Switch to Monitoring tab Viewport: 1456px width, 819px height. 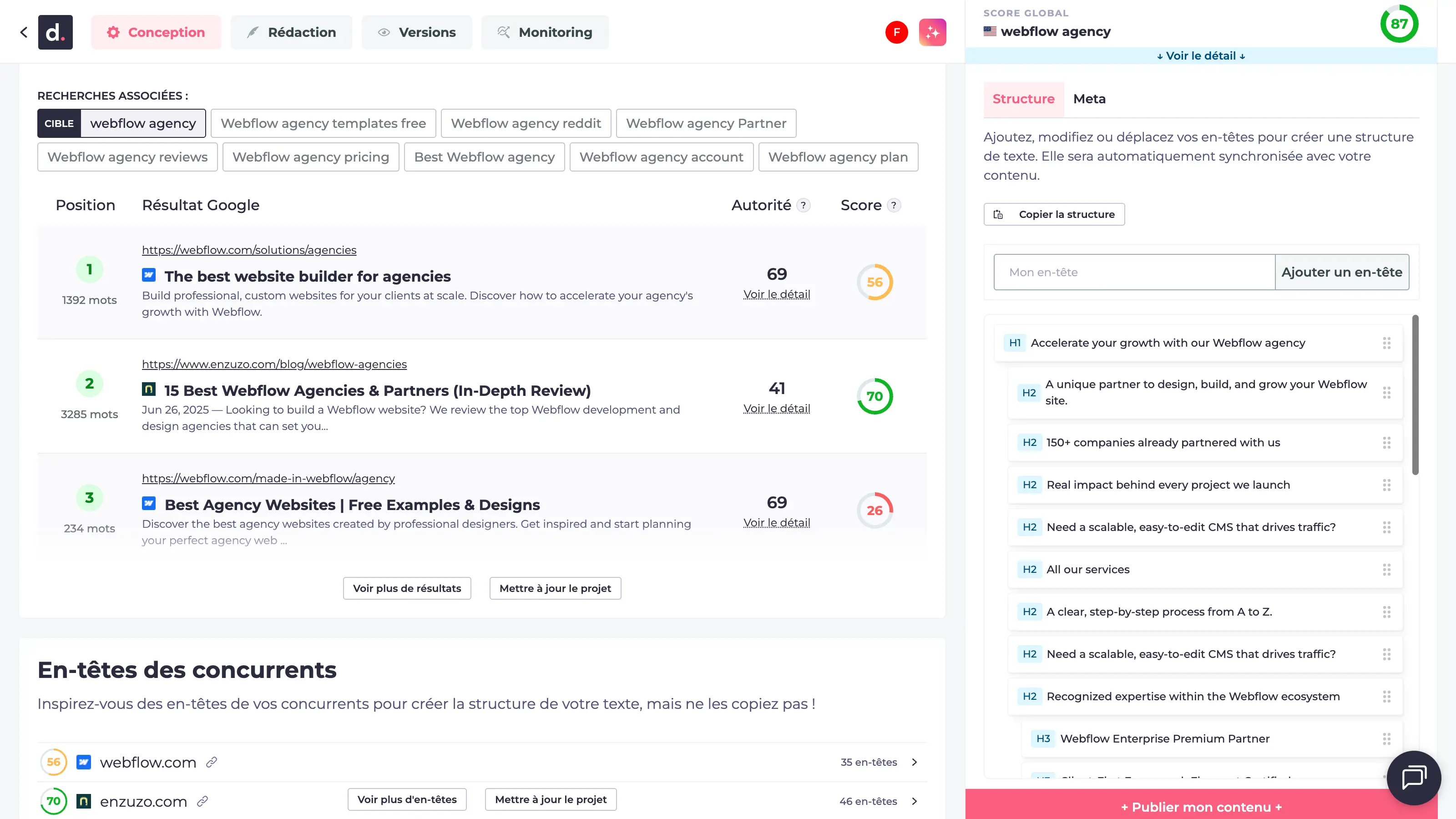545,32
